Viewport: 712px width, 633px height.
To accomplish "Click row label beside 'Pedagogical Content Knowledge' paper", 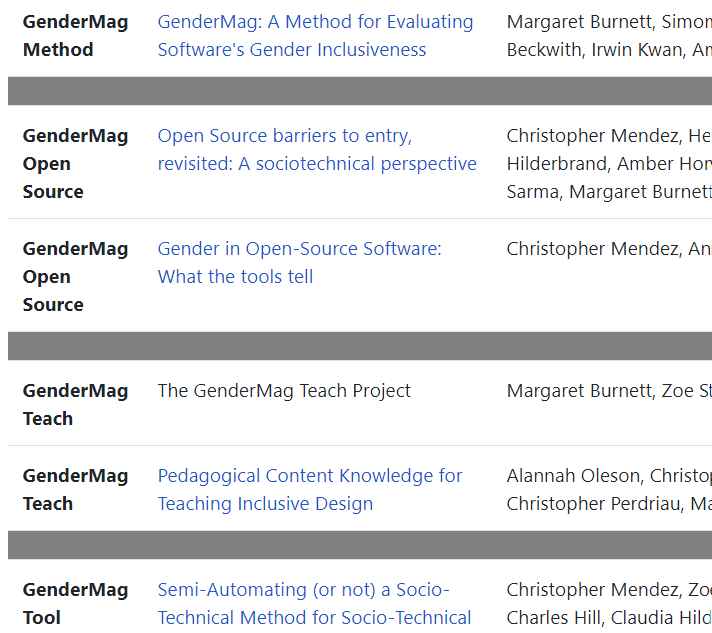I will (75, 490).
